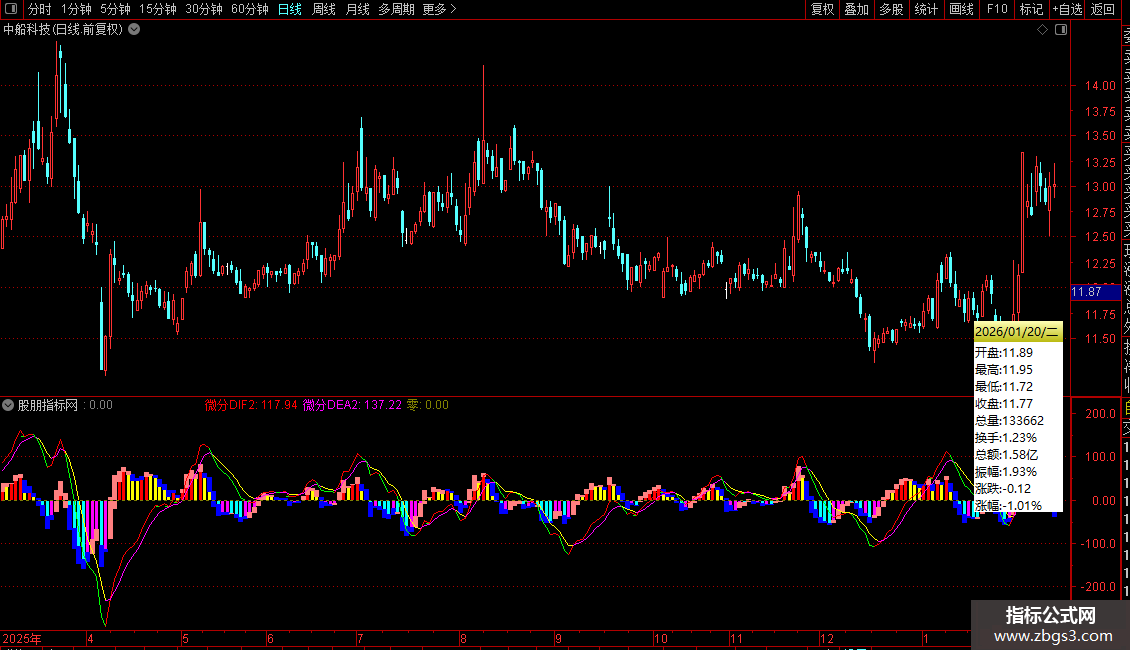The image size is (1130, 650).
Task: Click the 微分DEA2: 137.22 label
Action: pos(352,405)
